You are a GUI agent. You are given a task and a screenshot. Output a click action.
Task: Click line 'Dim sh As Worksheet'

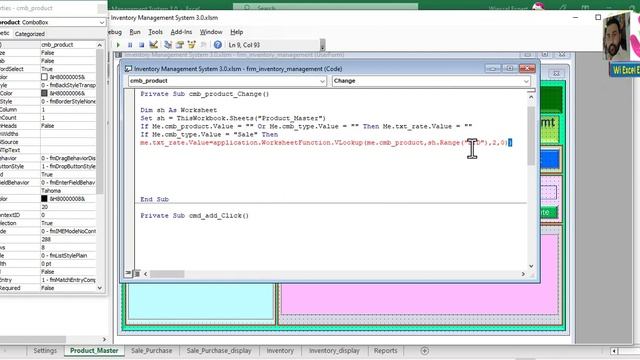[x=178, y=110]
